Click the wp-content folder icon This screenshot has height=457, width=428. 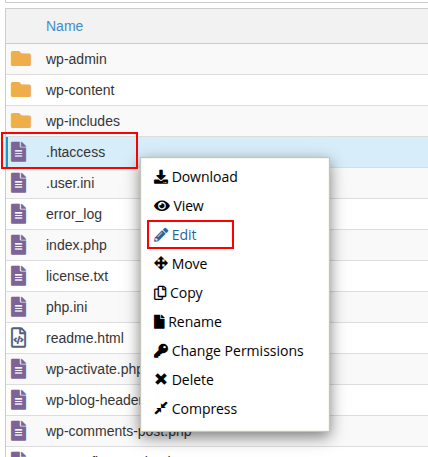[x=21, y=90]
